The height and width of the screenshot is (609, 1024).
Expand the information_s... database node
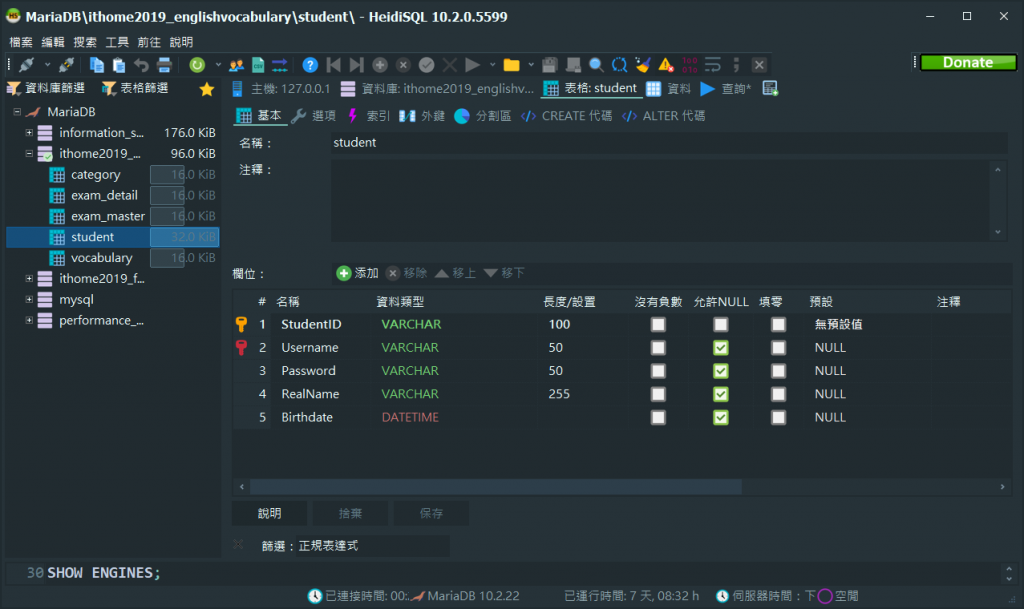pos(29,133)
